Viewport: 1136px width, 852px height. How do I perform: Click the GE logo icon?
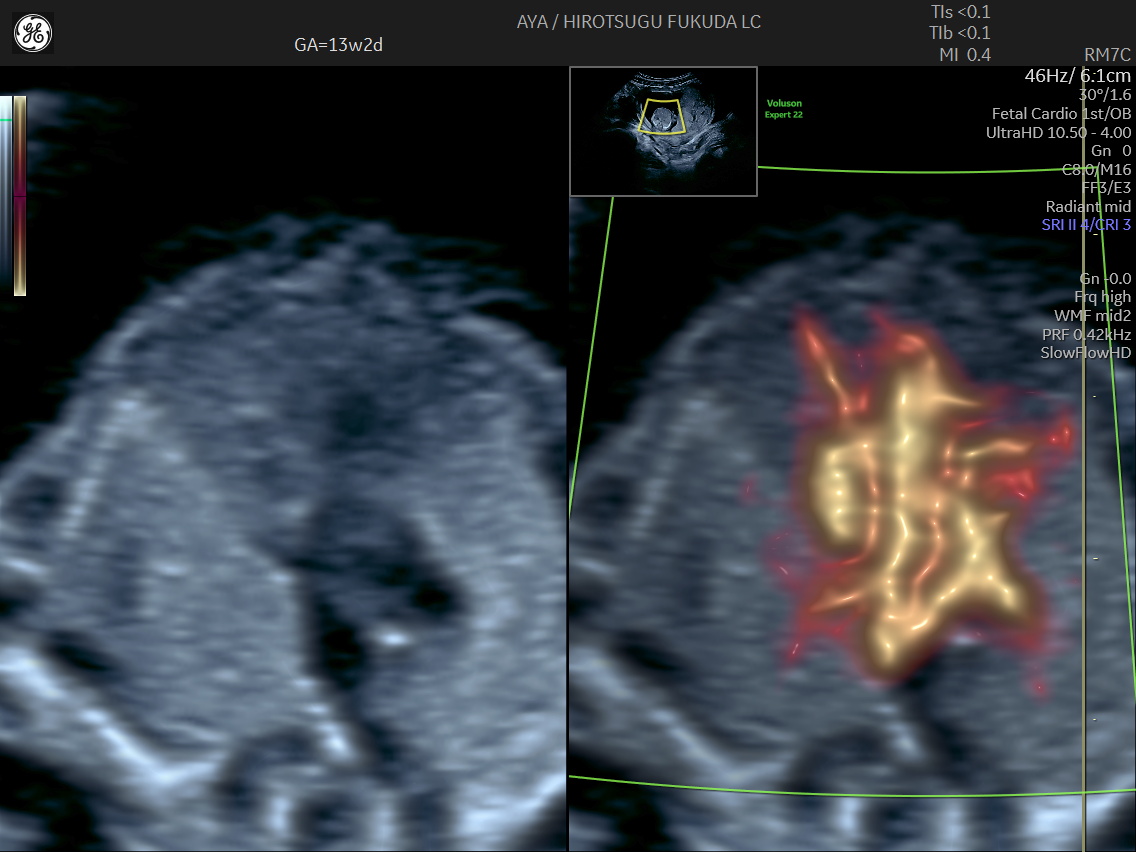tap(33, 34)
